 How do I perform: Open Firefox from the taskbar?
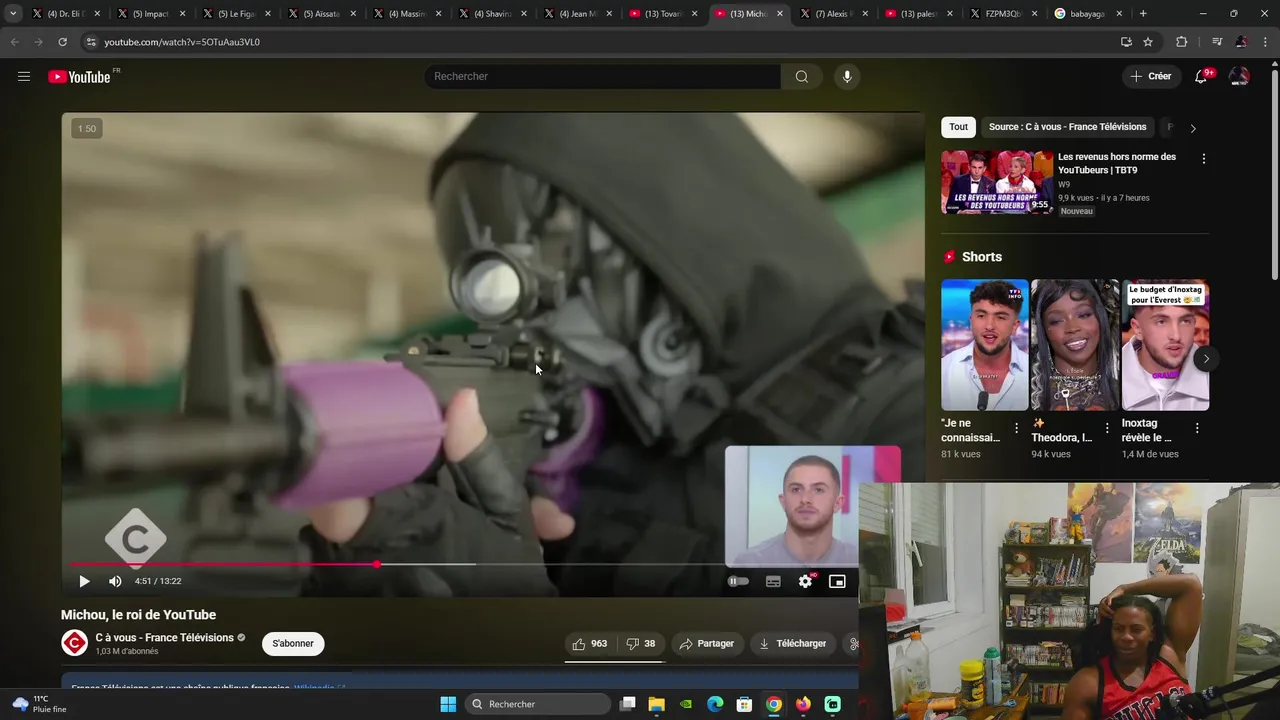[803, 704]
